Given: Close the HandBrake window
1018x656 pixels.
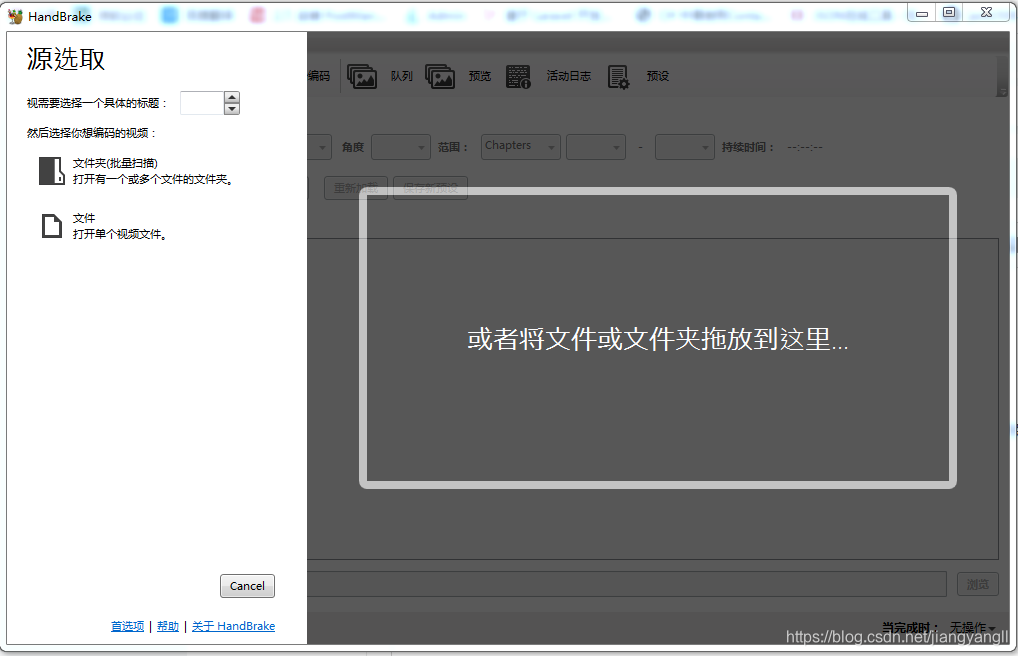Looking at the screenshot, I should point(987,13).
